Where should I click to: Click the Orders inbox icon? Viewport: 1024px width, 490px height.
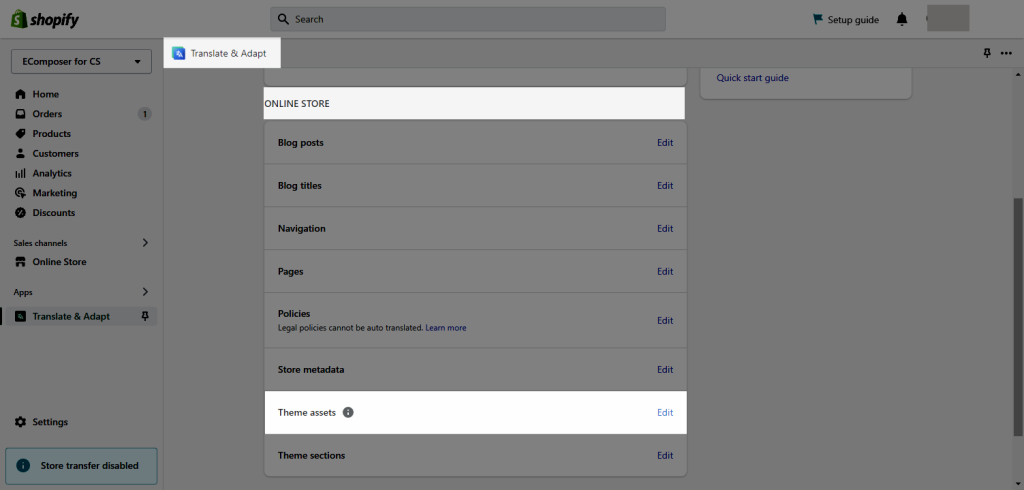click(x=20, y=114)
